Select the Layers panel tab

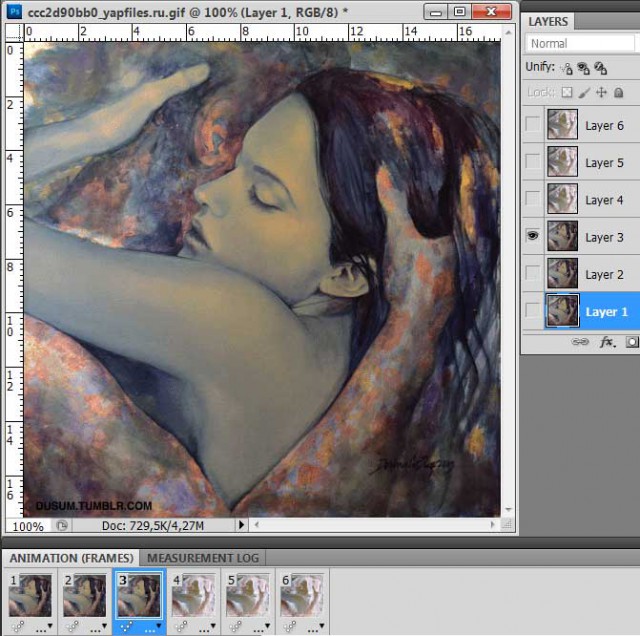(548, 21)
